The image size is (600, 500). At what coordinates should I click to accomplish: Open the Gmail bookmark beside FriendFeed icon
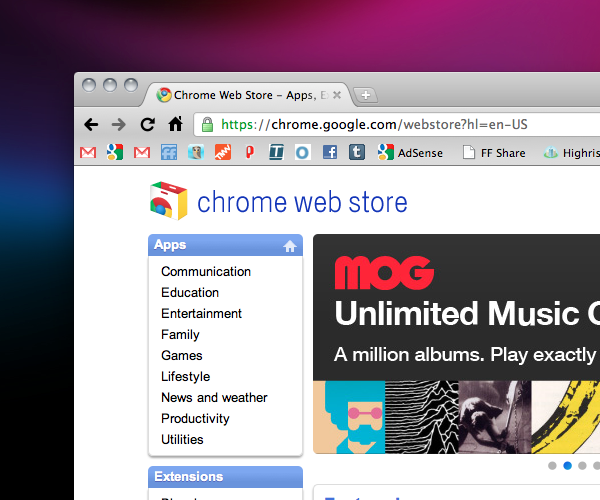(142, 153)
